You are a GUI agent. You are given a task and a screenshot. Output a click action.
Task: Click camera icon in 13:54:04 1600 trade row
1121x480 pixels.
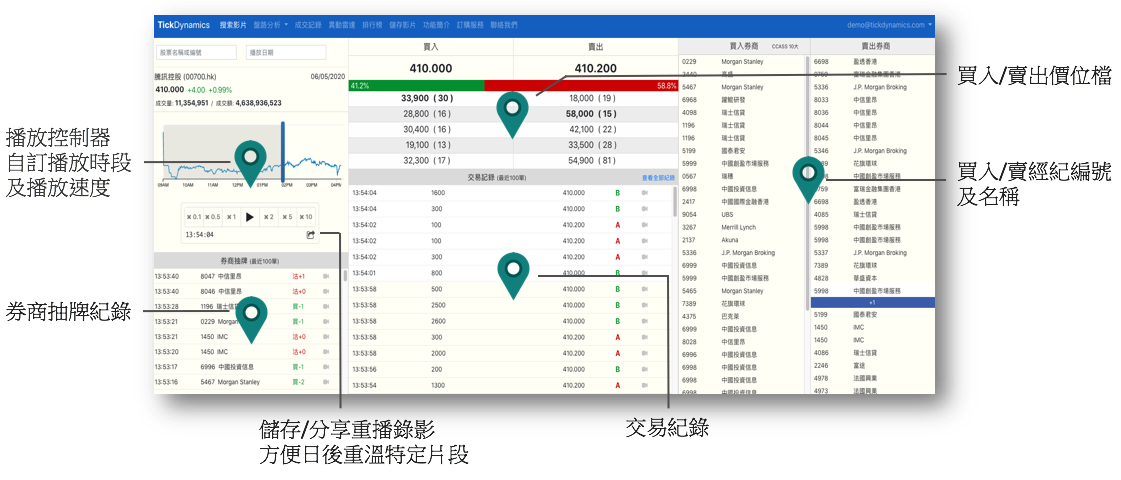[646, 193]
